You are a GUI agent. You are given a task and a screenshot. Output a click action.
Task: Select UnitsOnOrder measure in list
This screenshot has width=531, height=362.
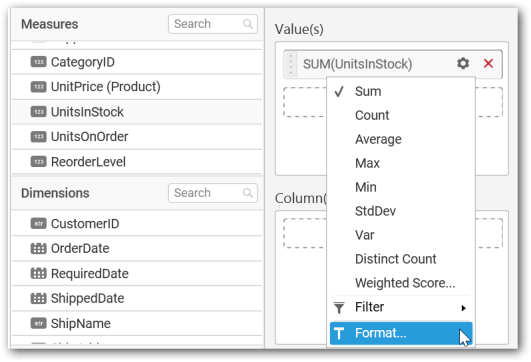point(137,137)
